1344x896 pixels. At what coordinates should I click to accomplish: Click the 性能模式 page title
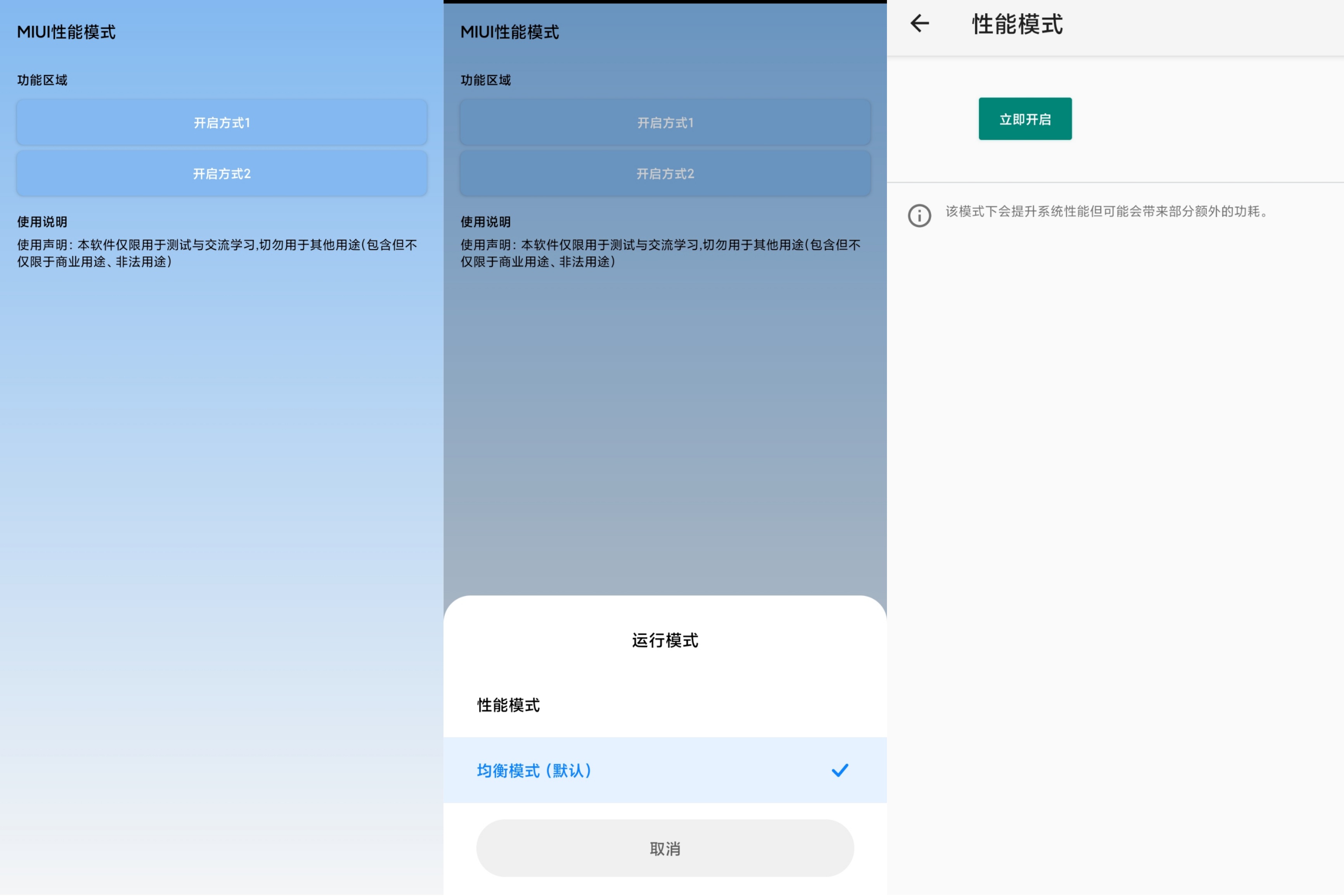pos(1017,24)
